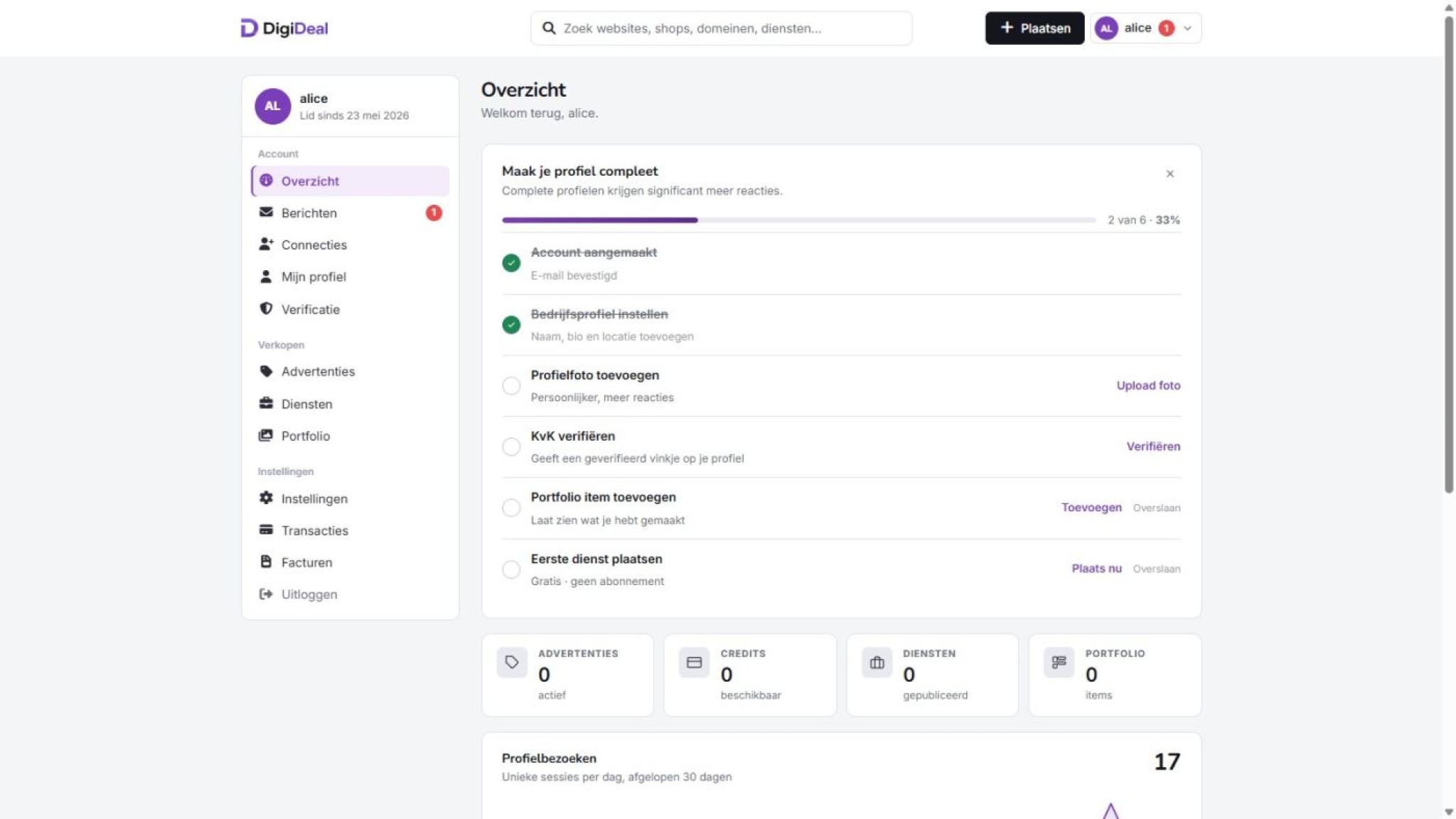Screen dimensions: 1456x819
Task: Click the Connecties person-plus icon
Action: click(x=266, y=244)
